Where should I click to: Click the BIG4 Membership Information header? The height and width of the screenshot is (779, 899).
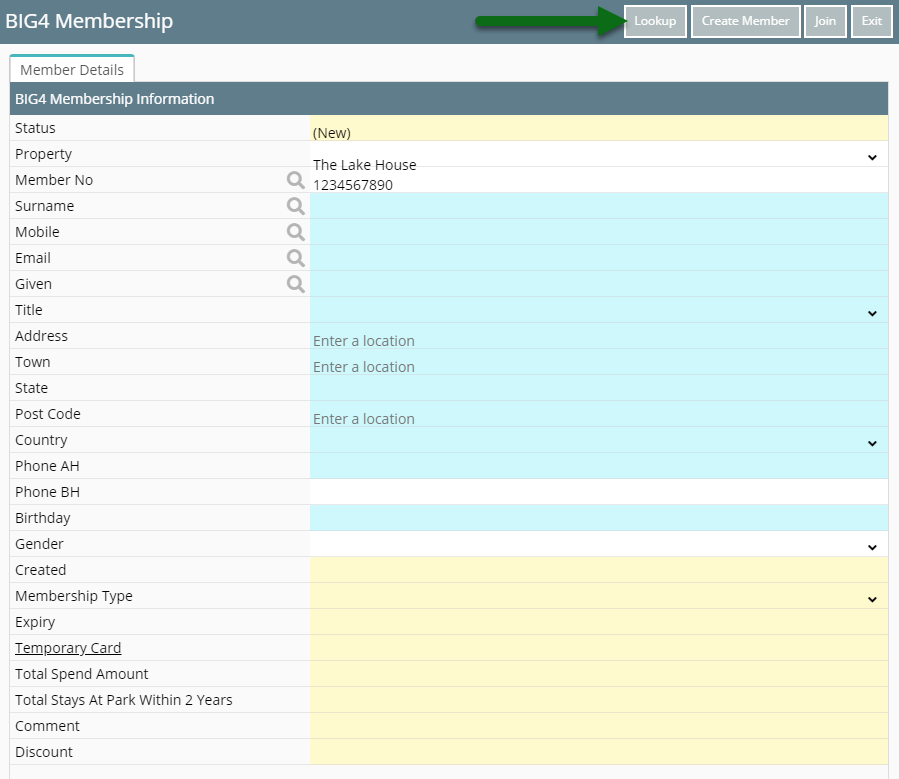(x=449, y=99)
